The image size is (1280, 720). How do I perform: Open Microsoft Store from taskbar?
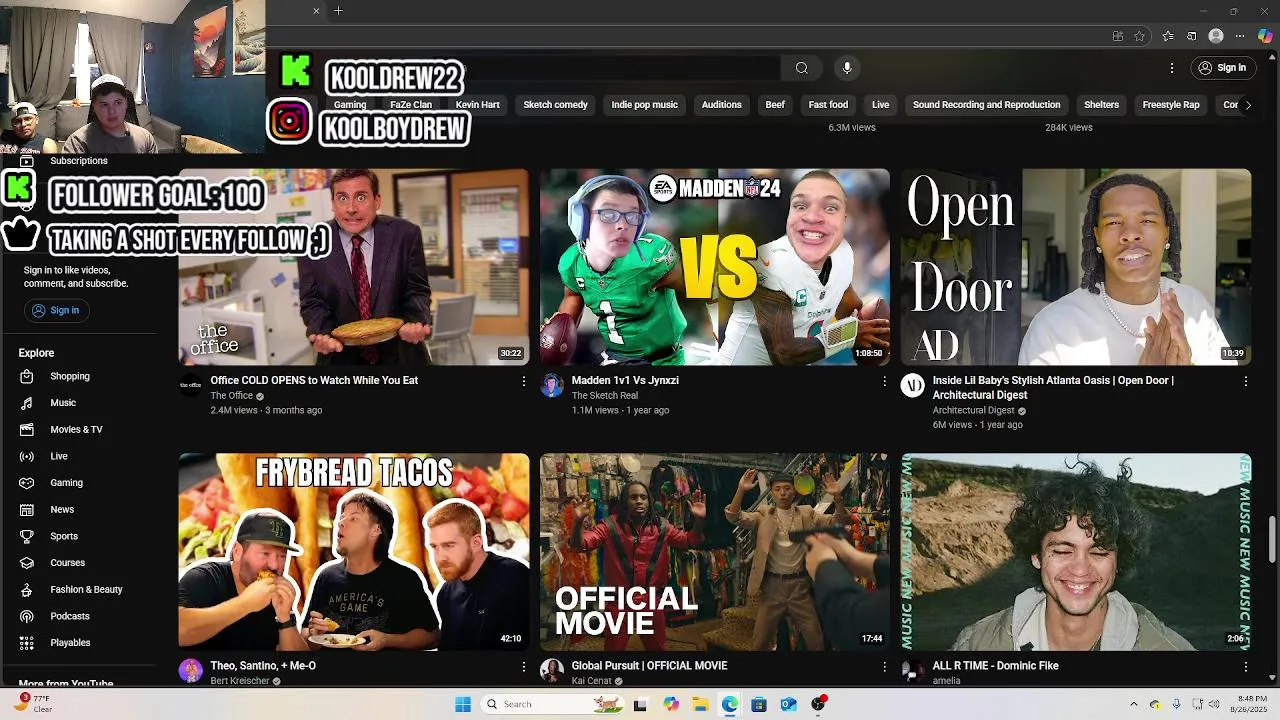[759, 704]
